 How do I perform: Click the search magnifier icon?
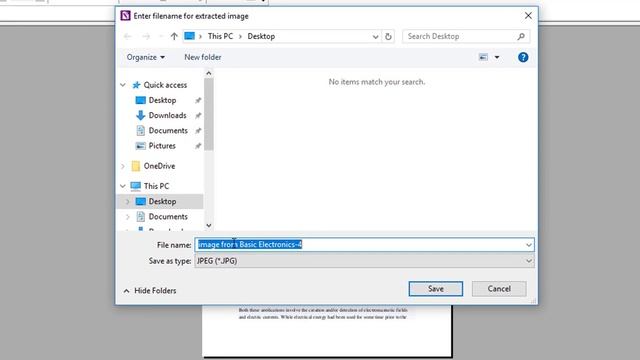pos(521,36)
